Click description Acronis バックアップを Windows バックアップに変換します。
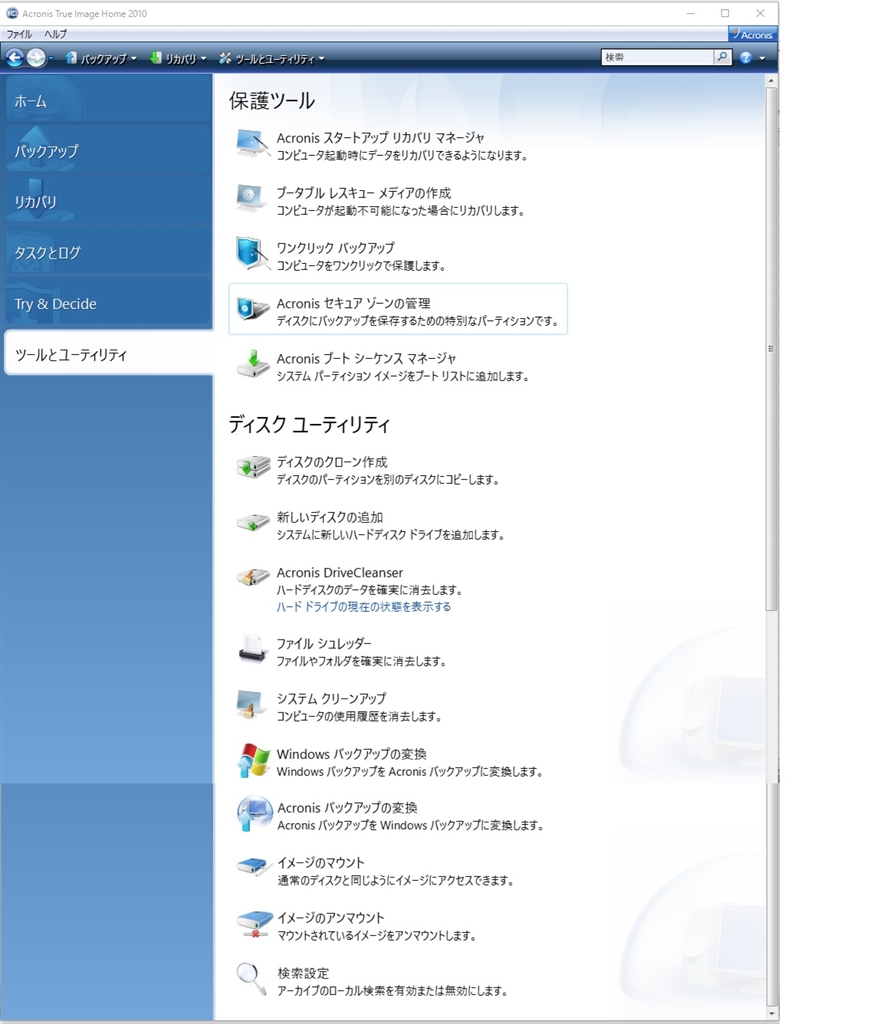Viewport: 883px width, 1024px height. click(x=410, y=825)
